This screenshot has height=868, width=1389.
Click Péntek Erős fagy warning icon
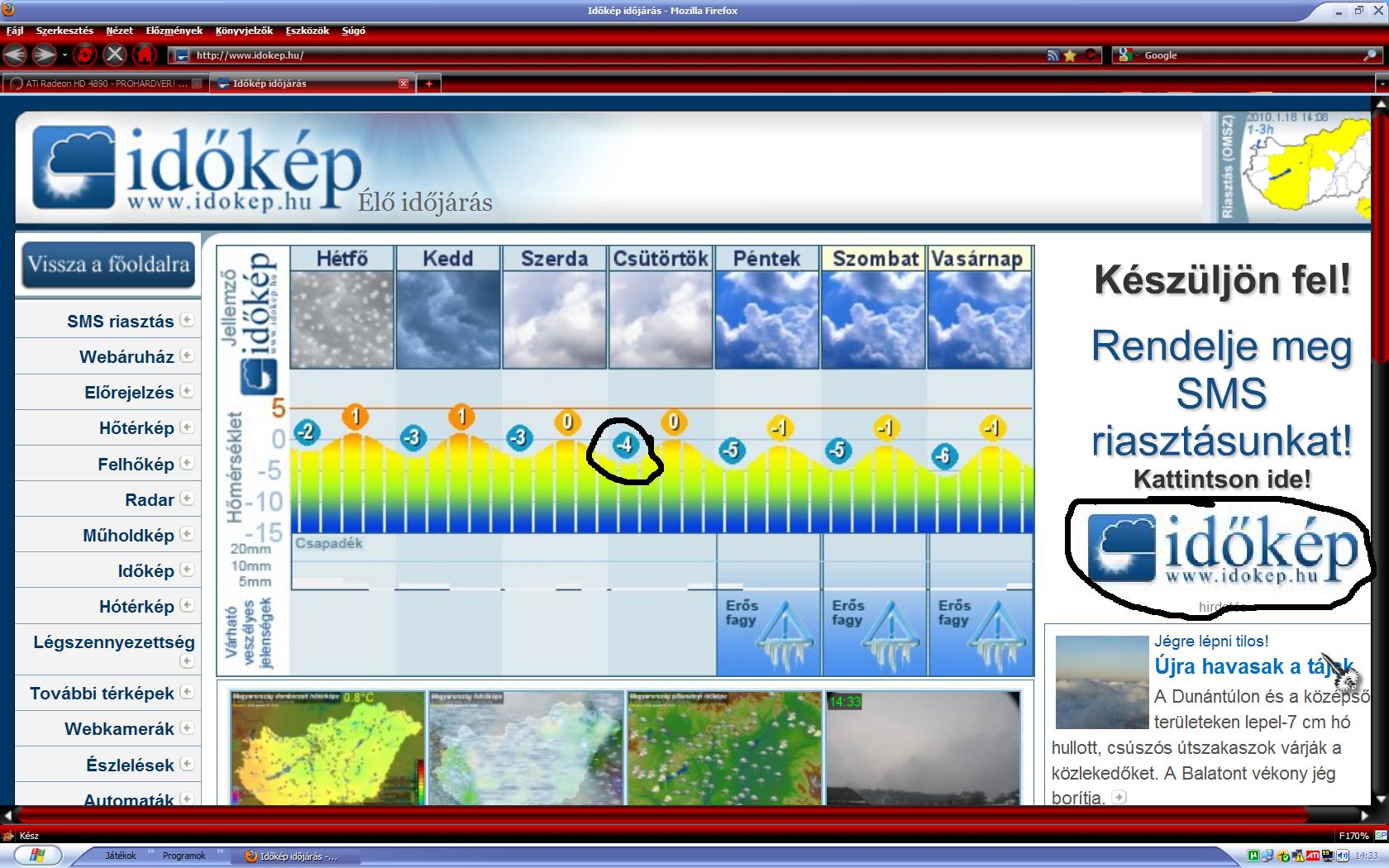coord(784,637)
